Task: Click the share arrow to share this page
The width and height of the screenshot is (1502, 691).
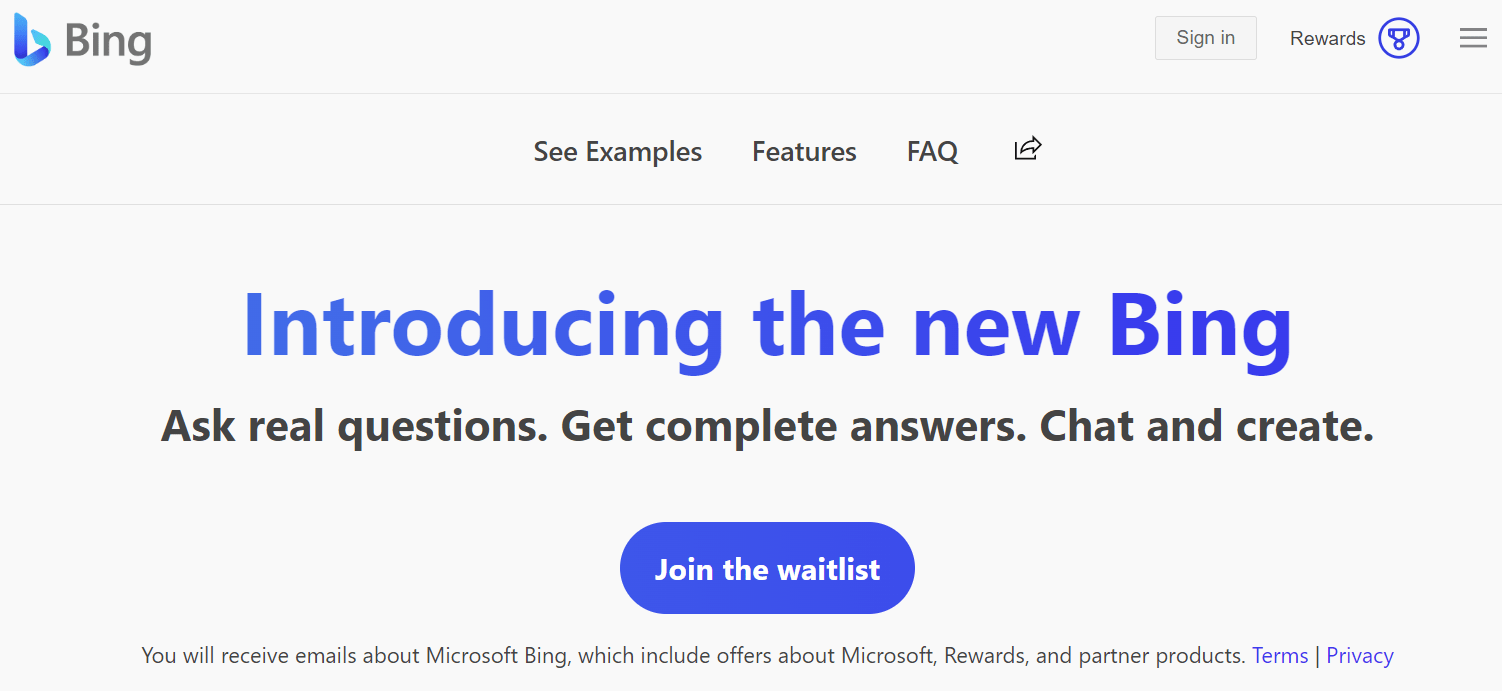Action: coord(1027,150)
